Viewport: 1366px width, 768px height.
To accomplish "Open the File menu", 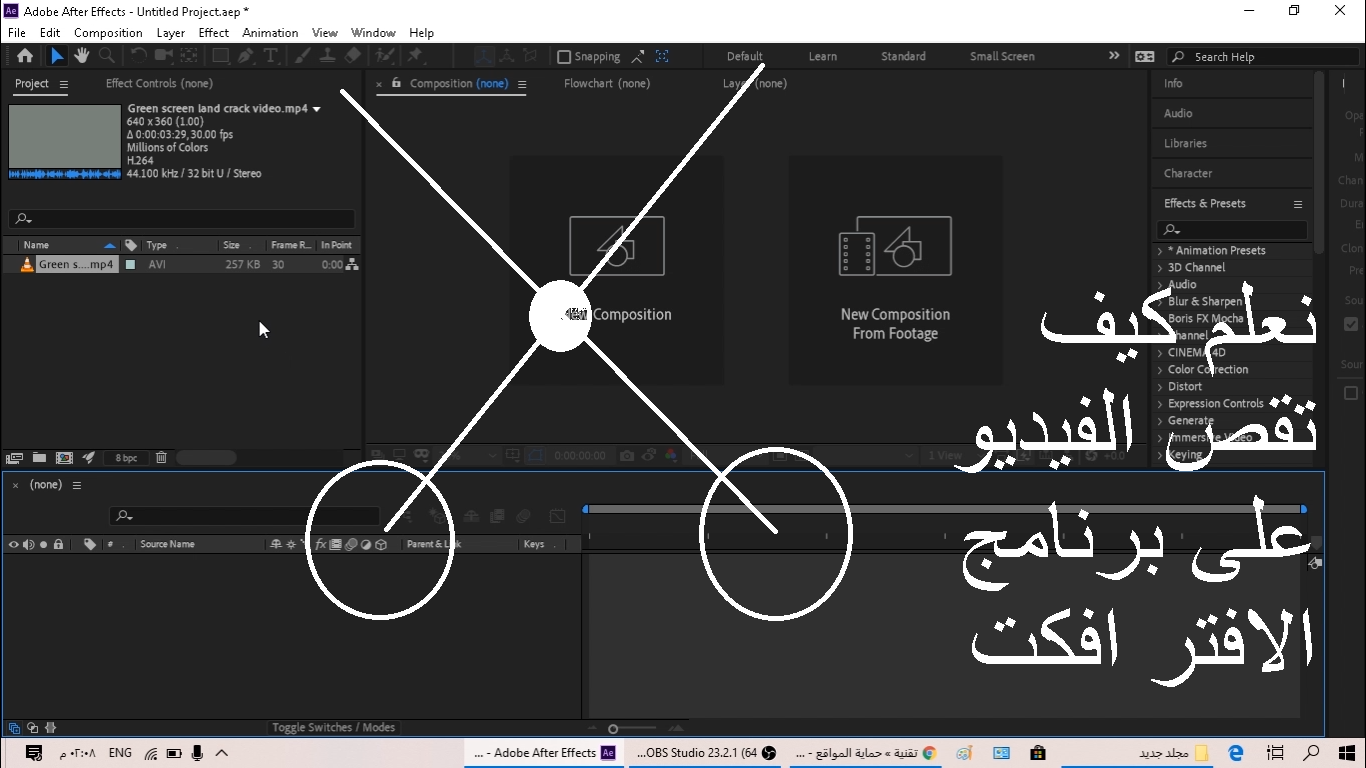I will click(17, 33).
